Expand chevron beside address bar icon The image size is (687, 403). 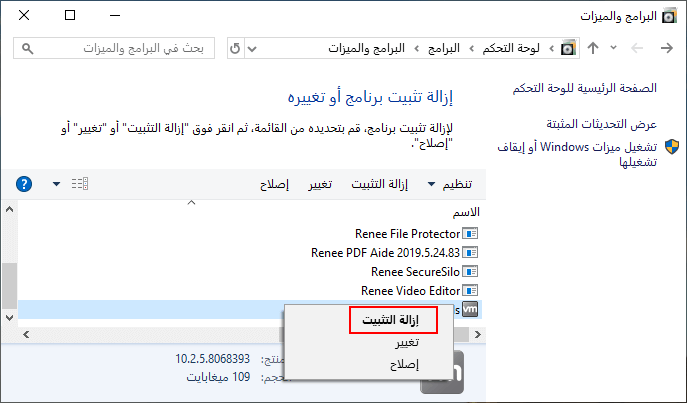(x=551, y=48)
